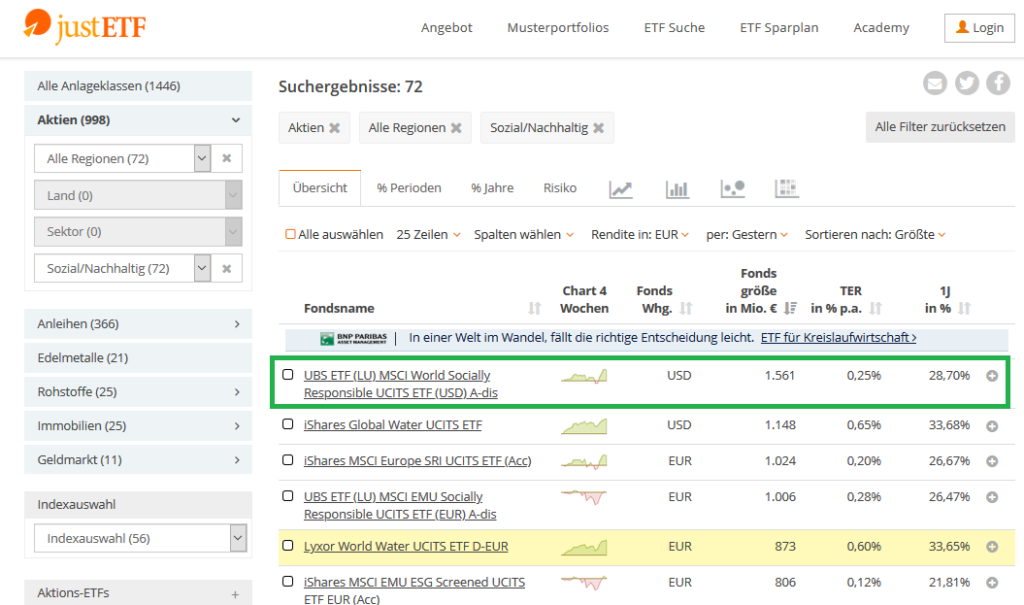Open ETF für Kreislaufwirtschaft link
1024x605 pixels.
coord(839,338)
